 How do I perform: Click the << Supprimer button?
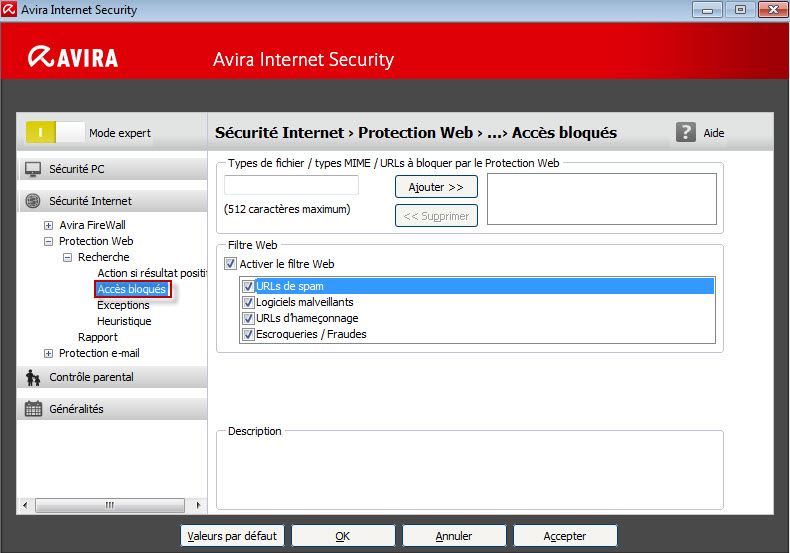point(436,216)
